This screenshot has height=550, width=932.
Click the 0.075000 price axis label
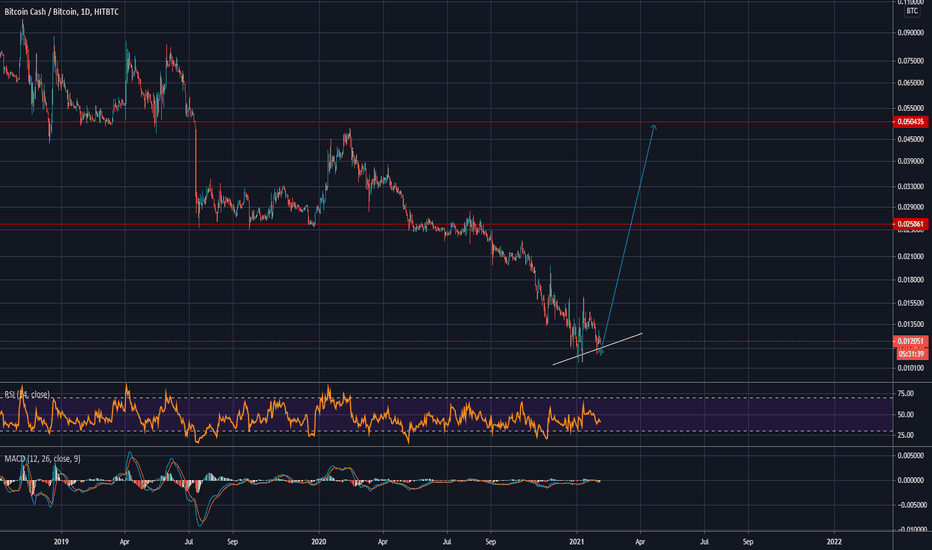pos(911,61)
